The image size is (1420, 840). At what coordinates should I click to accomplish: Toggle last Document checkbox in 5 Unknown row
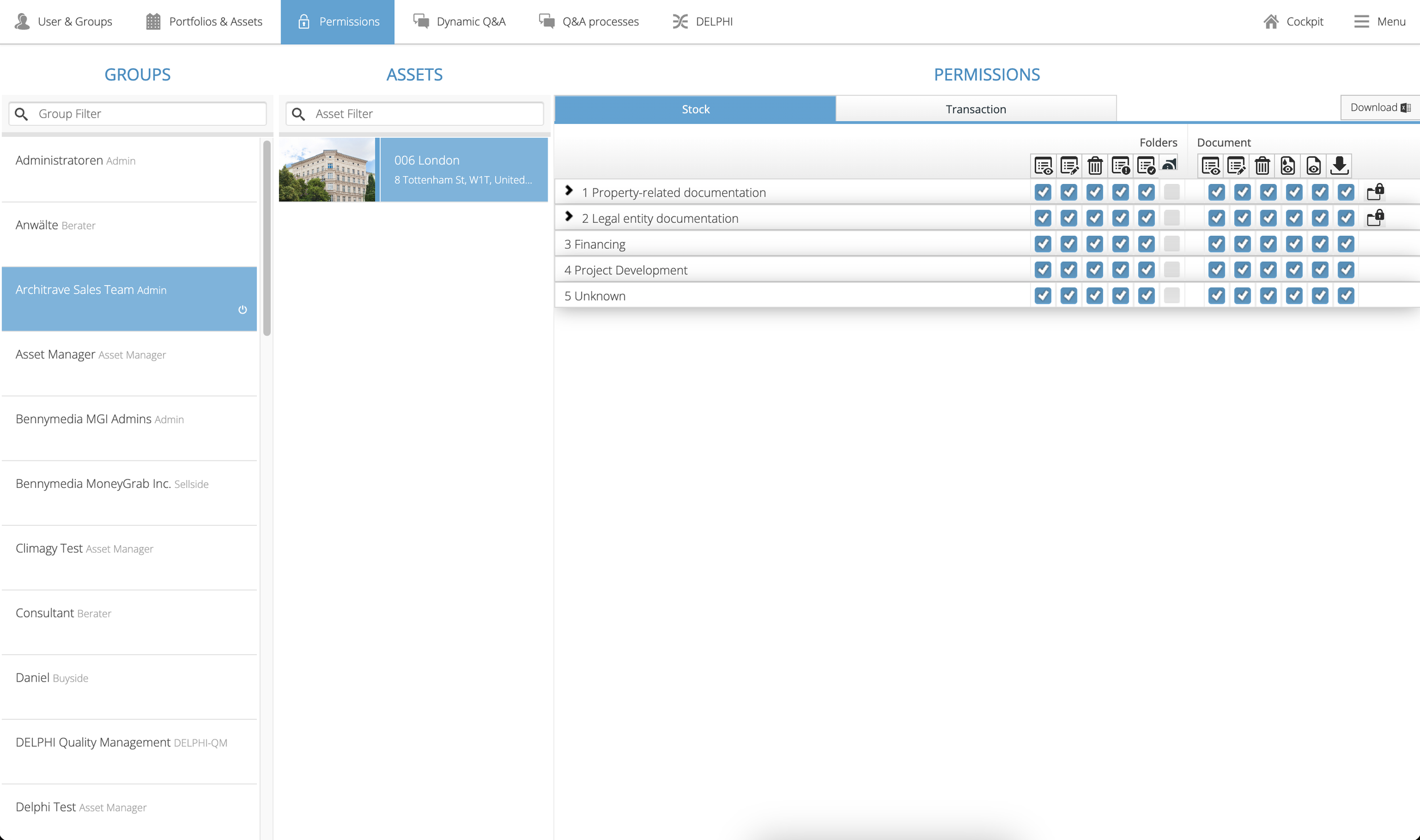coord(1346,296)
